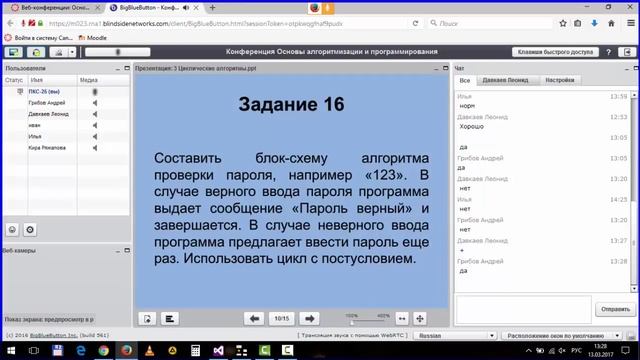
Task: Open the browser downloads arrow
Action: [594, 23]
